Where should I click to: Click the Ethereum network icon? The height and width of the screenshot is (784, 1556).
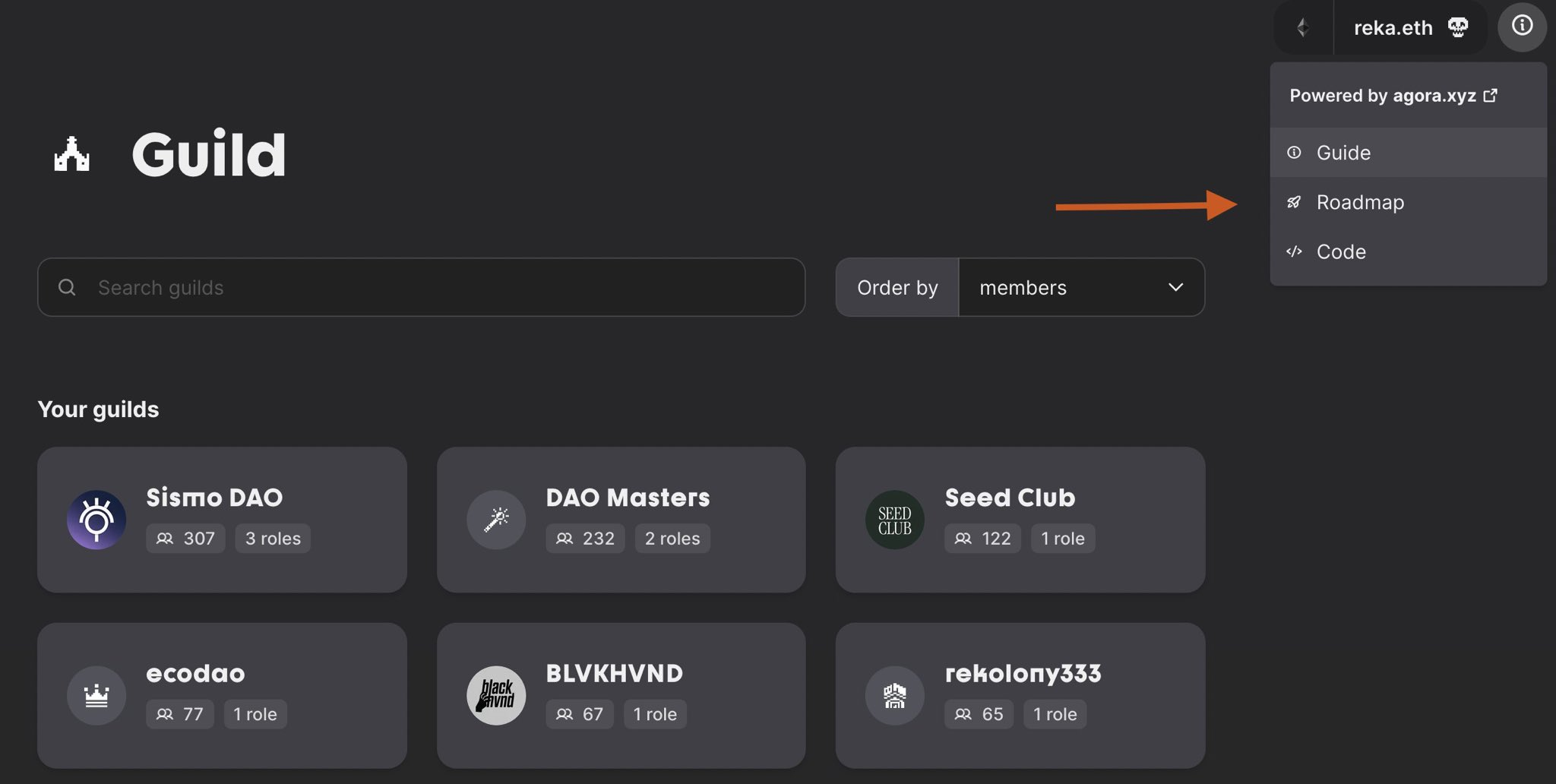click(1303, 28)
